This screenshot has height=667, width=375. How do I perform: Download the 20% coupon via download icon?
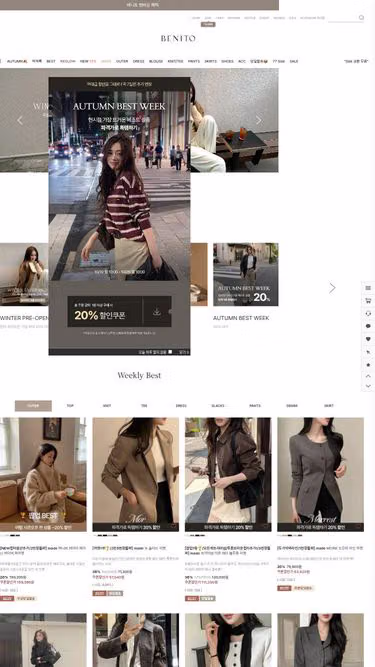157,312
